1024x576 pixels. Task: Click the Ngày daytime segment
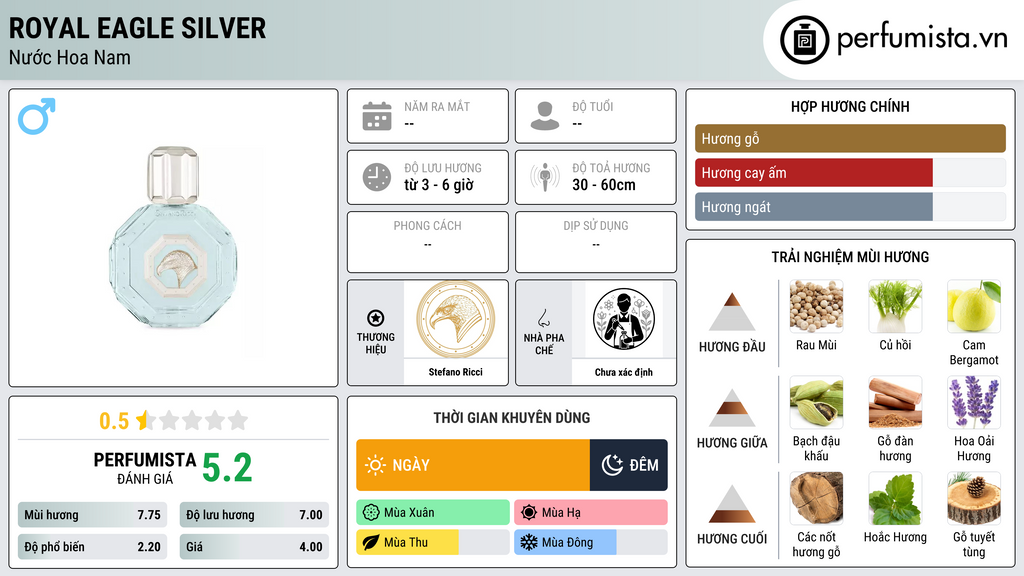[x=473, y=465]
